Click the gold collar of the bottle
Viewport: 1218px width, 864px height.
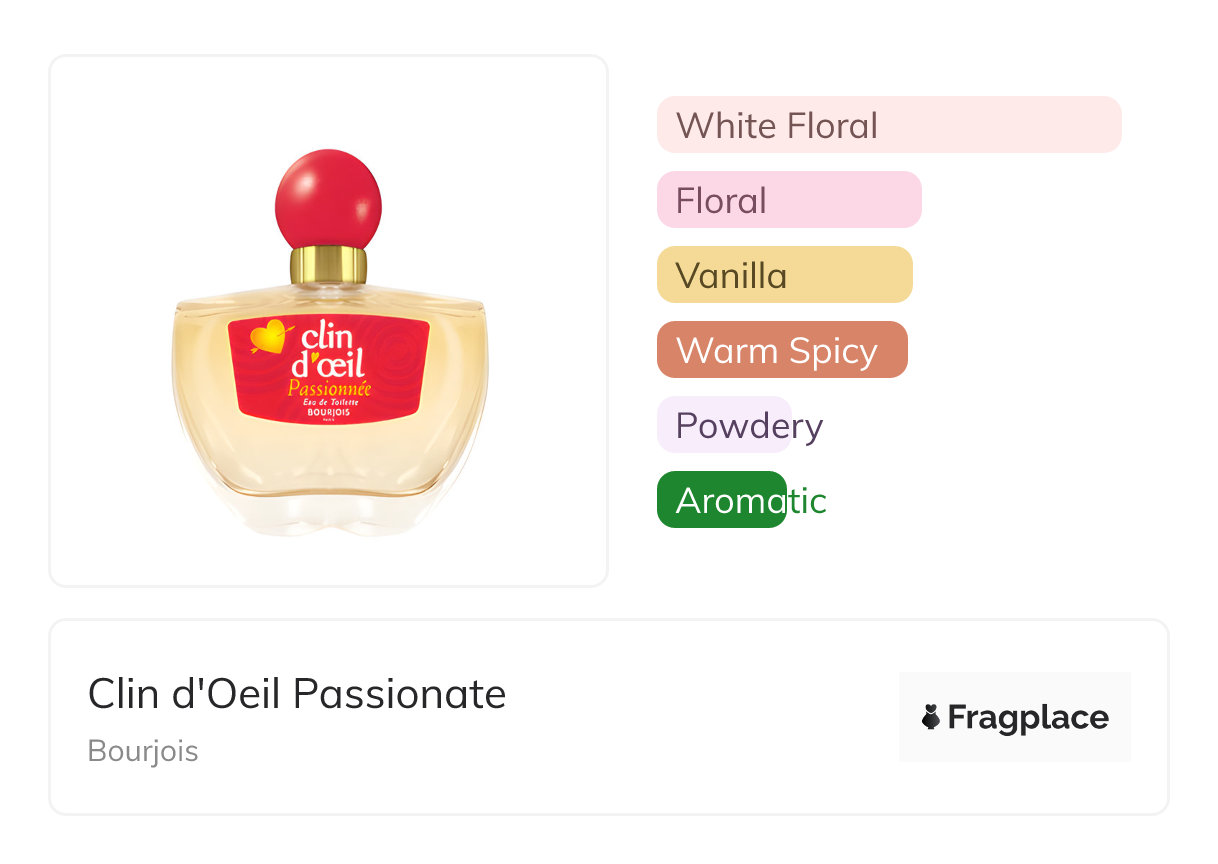pos(328,265)
